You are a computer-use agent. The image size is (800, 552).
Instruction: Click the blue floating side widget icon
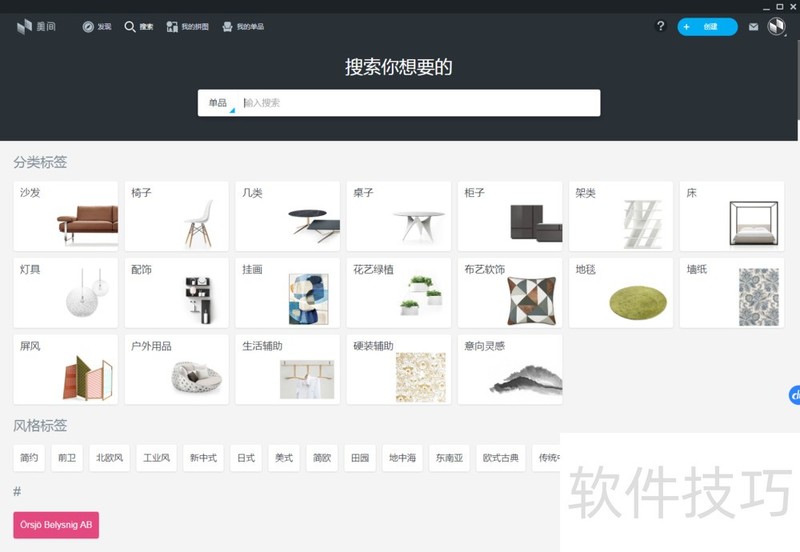794,395
